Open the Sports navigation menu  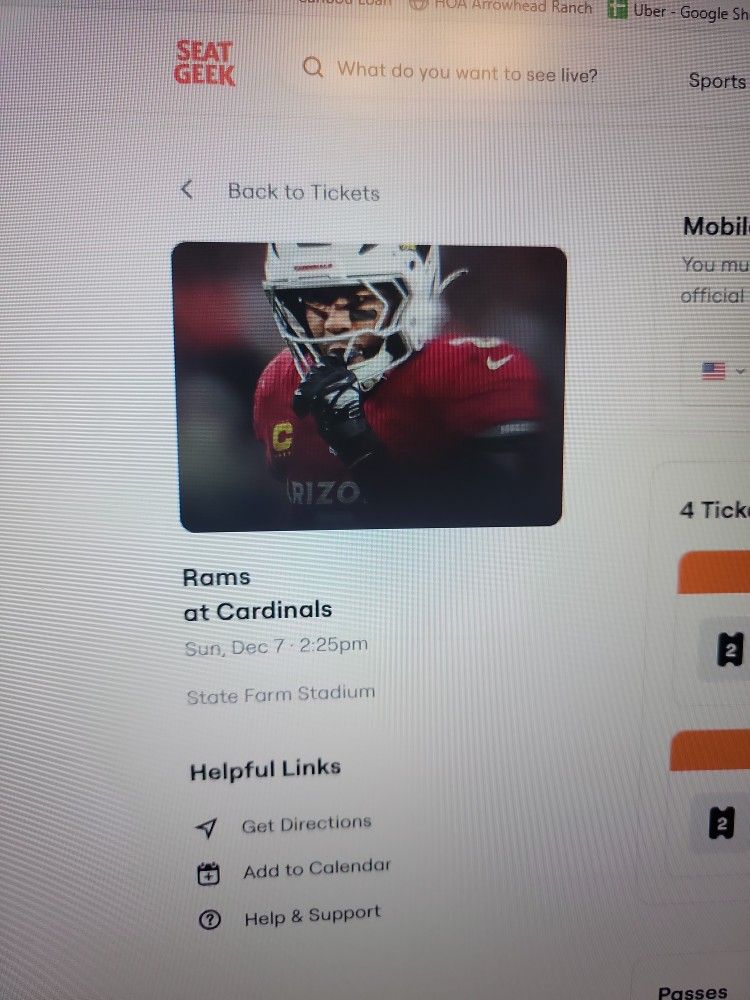point(716,81)
